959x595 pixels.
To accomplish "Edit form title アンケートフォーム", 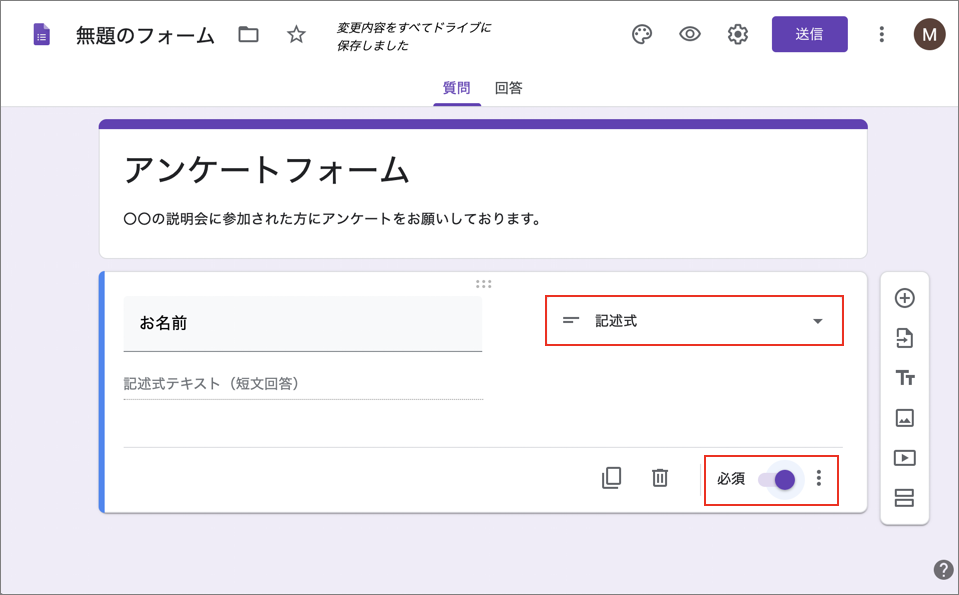I will coord(267,169).
